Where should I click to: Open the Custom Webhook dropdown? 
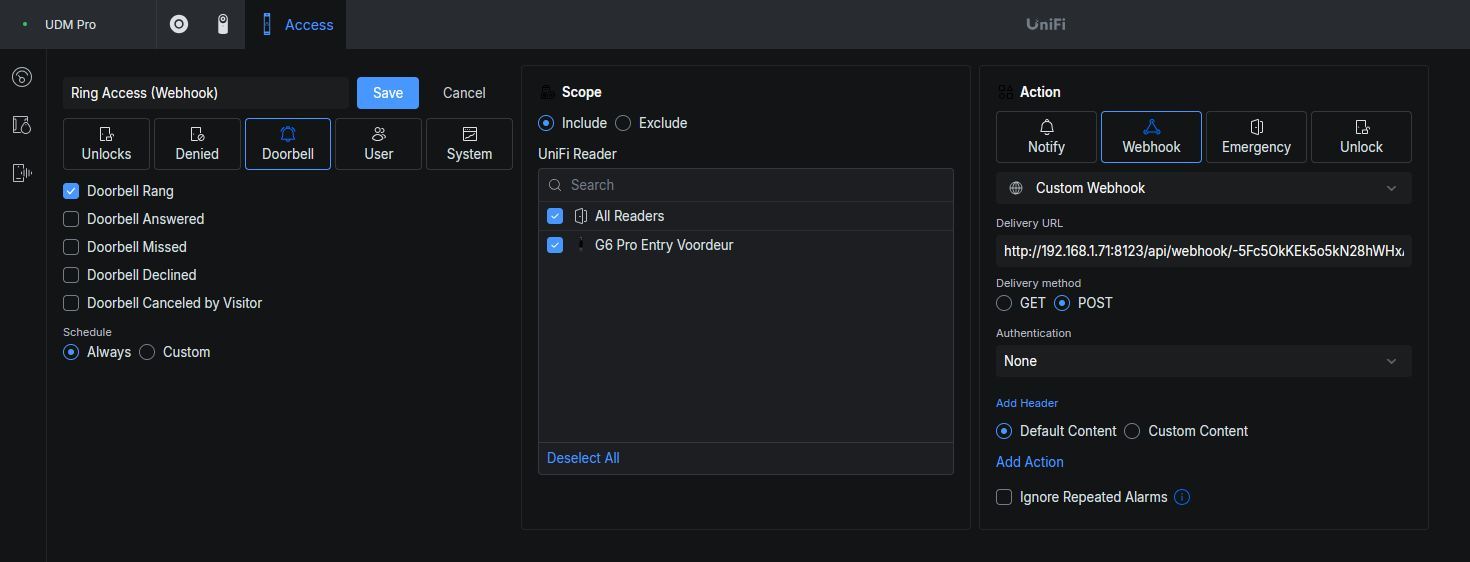coord(1204,188)
